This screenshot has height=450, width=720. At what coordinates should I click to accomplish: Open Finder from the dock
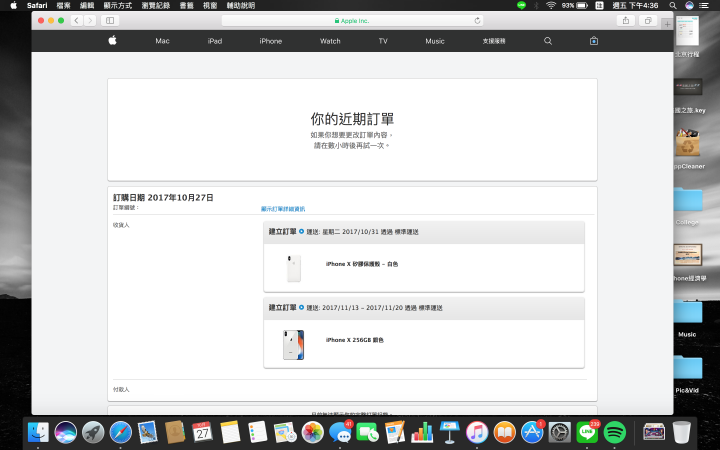(x=38, y=432)
